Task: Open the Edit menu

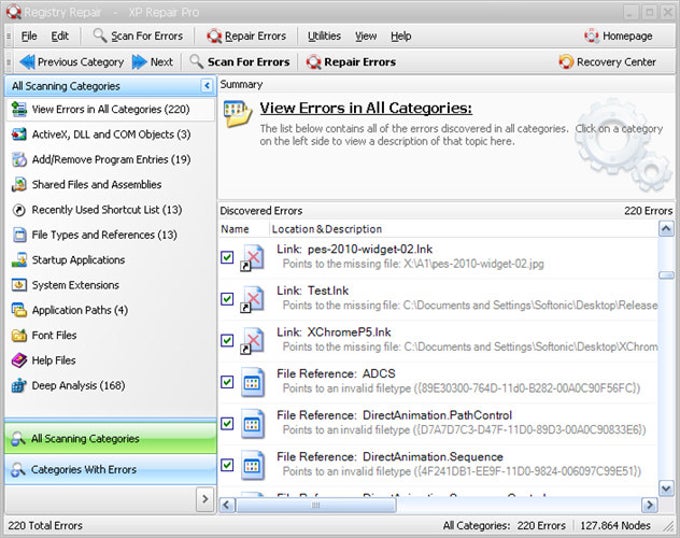Action: [60, 36]
